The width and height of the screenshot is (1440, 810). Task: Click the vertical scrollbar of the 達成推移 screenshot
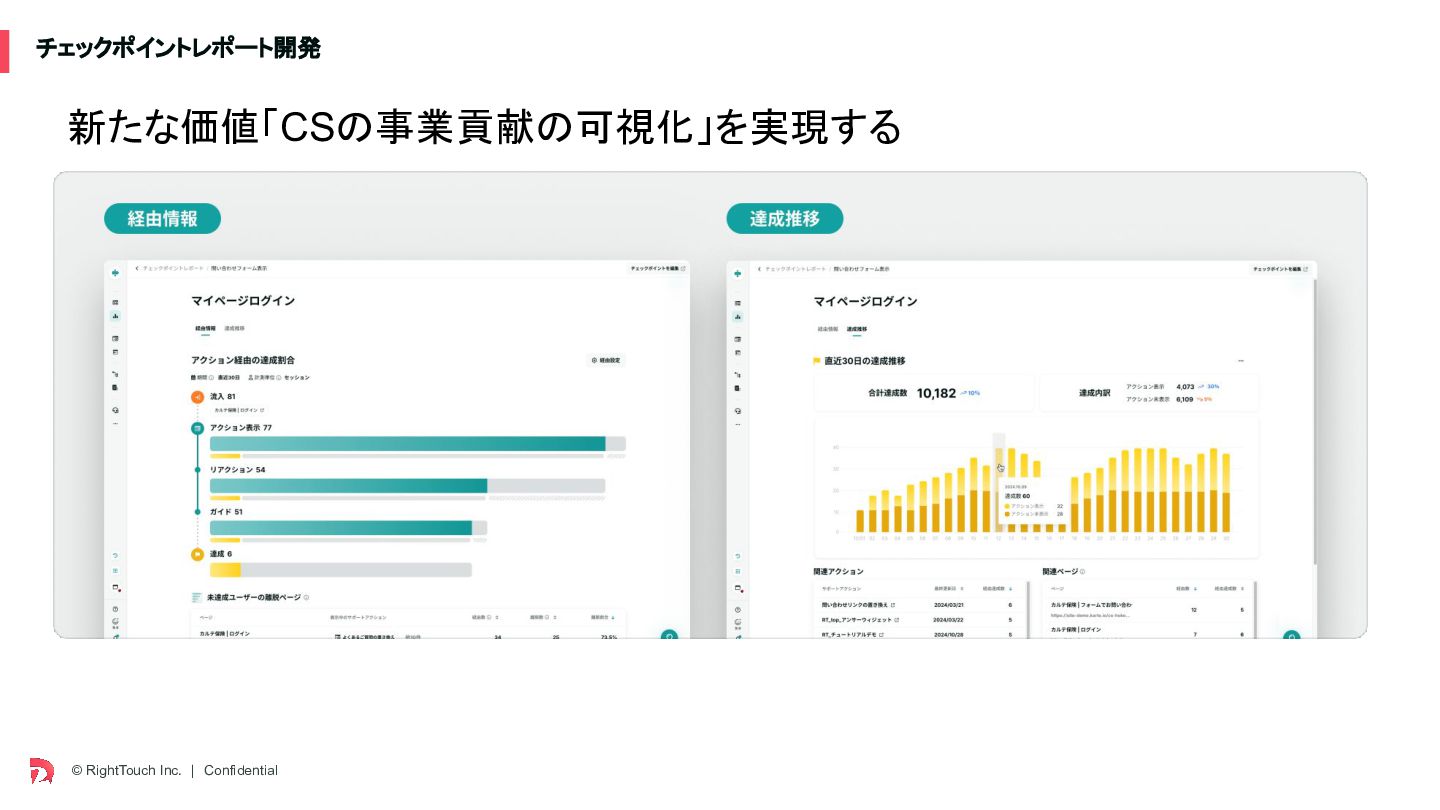click(x=1314, y=422)
